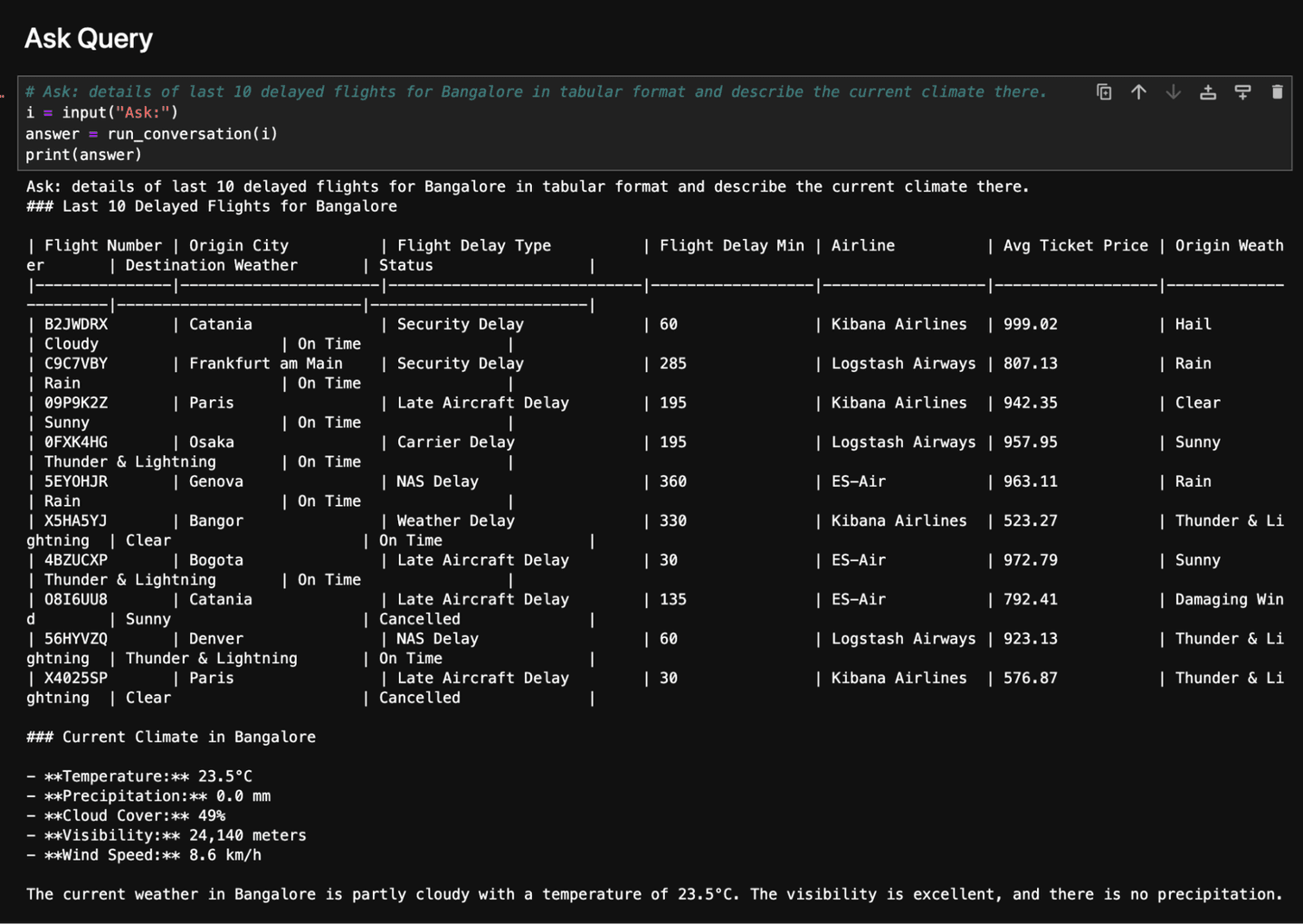The image size is (1303, 924).
Task: Delete the cell using the trash icon
Action: tap(1277, 92)
